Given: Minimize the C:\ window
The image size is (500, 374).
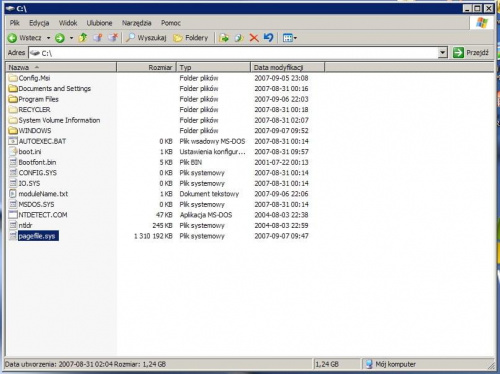Looking at the screenshot, I should (x=467, y=8).
